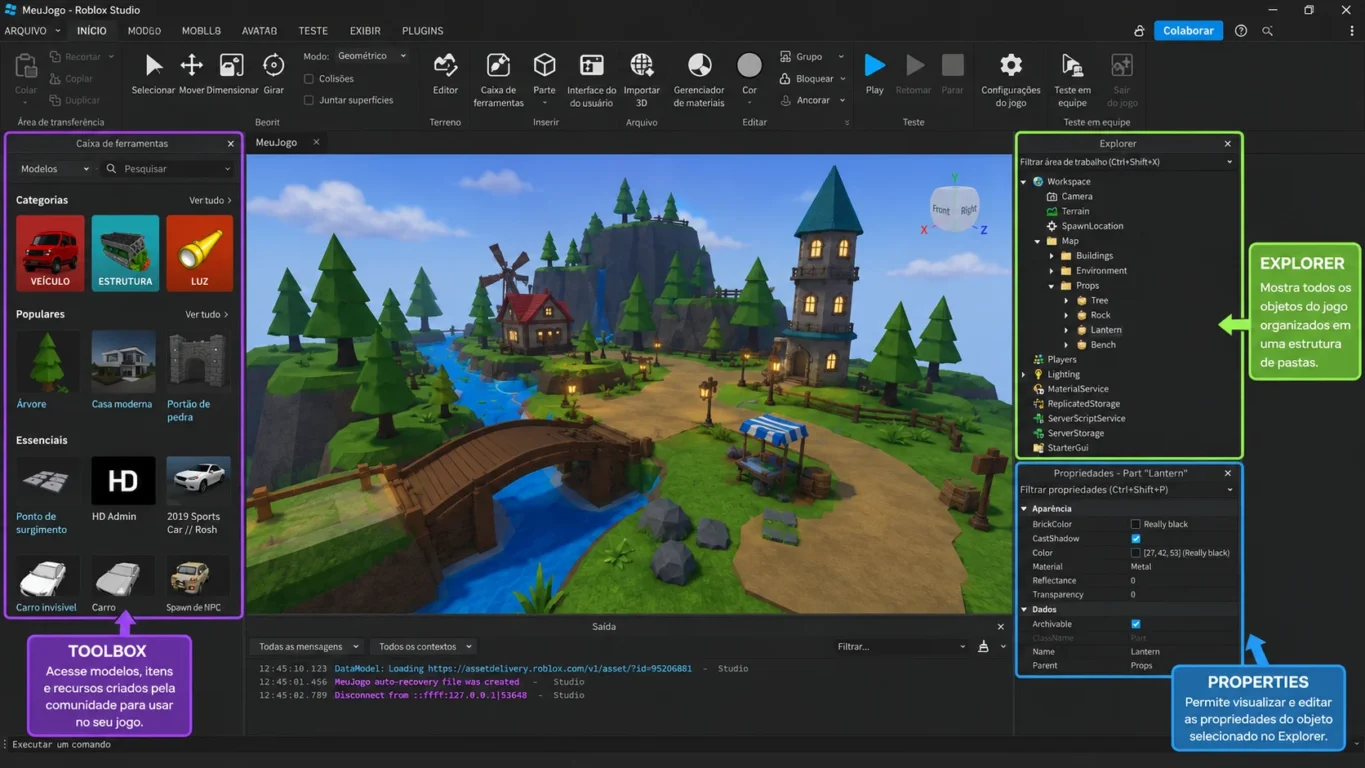This screenshot has height=768, width=1365.
Task: Click the BrickColor Really black swatch
Action: [x=1136, y=524]
